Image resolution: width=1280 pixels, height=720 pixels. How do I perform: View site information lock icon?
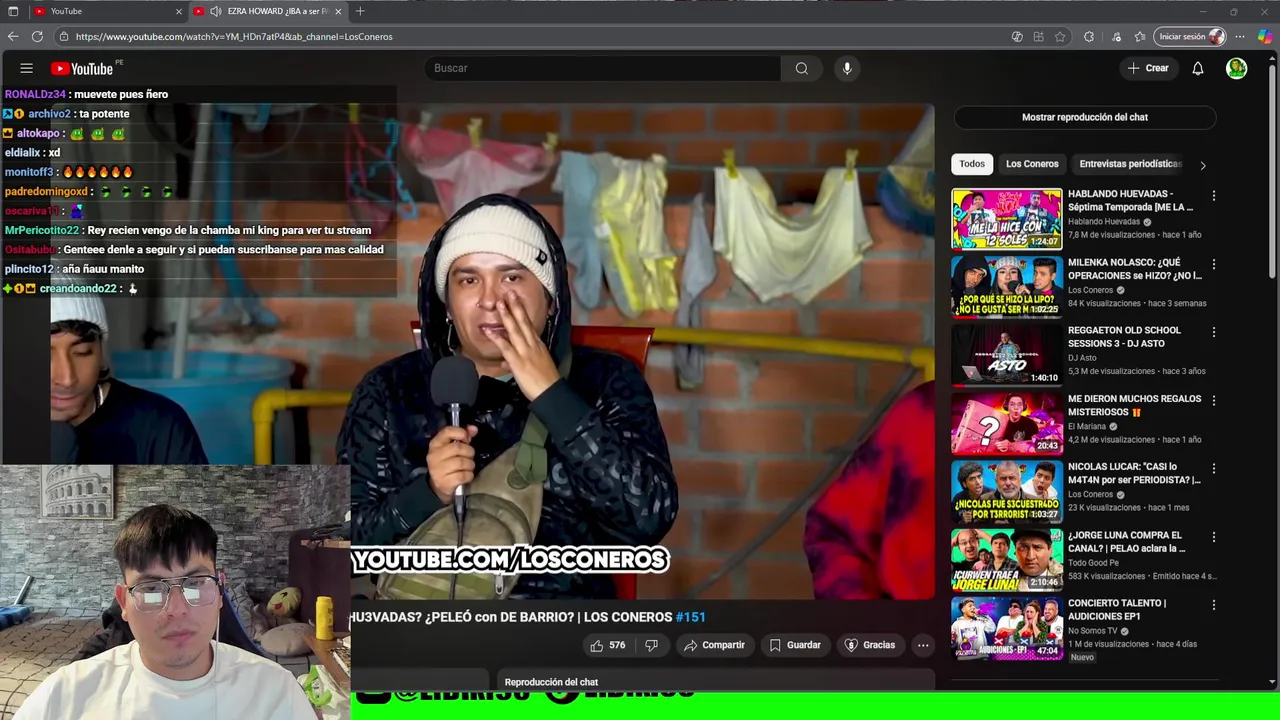coord(64,37)
